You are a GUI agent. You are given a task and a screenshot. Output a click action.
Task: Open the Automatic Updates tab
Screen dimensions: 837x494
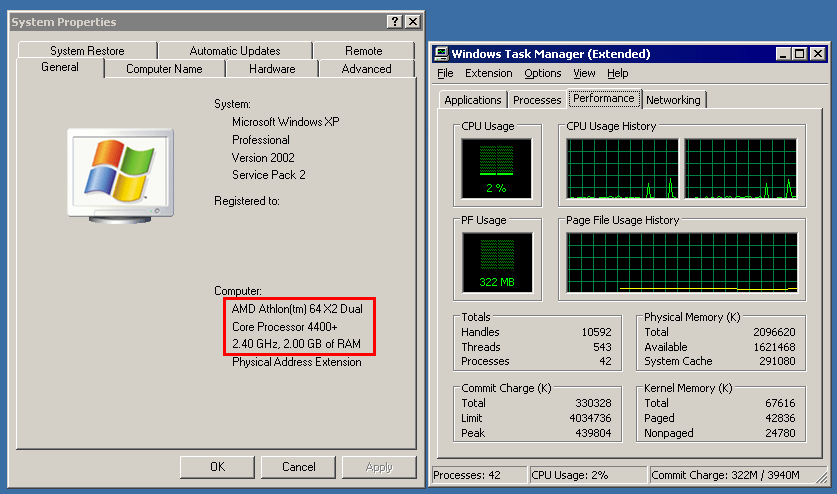tap(235, 51)
